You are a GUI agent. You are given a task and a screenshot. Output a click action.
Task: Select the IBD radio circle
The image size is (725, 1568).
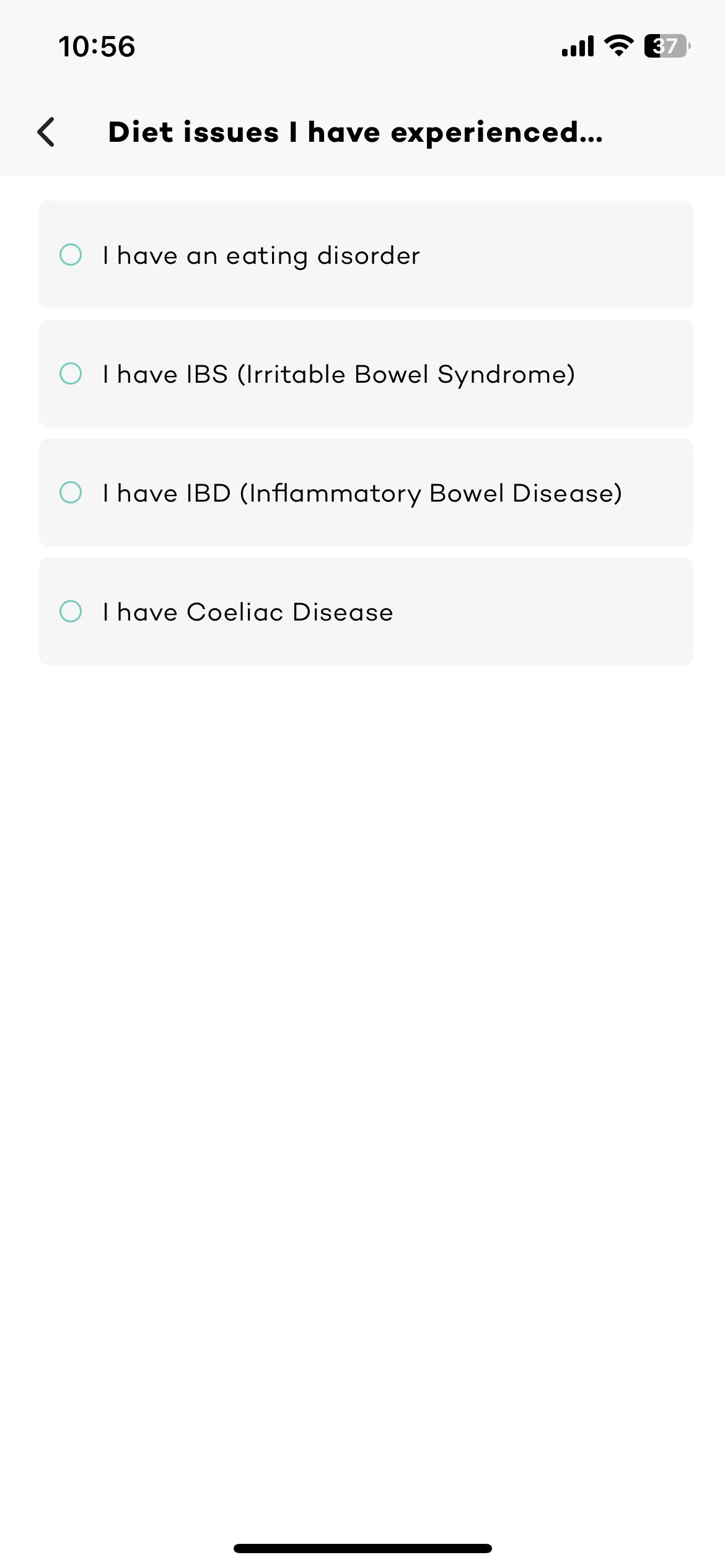click(71, 492)
